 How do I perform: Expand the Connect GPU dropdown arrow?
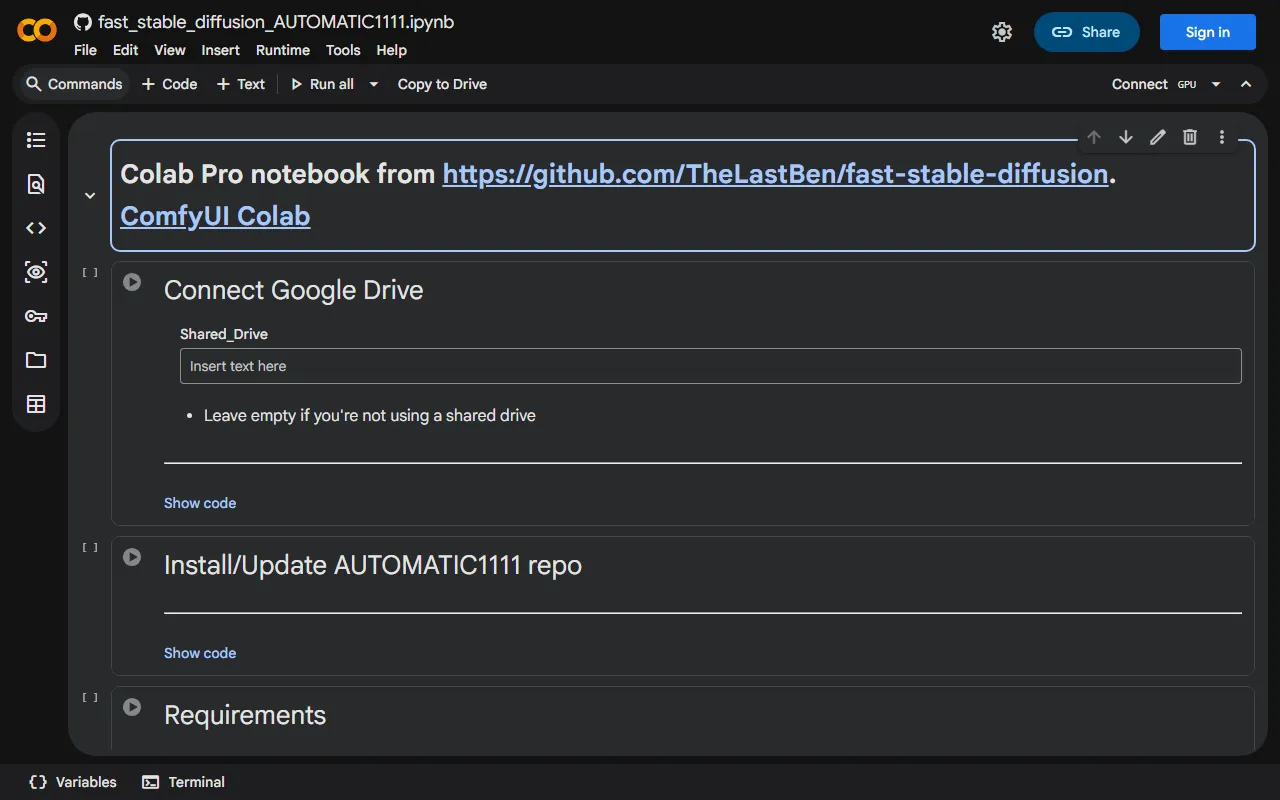(x=1216, y=84)
